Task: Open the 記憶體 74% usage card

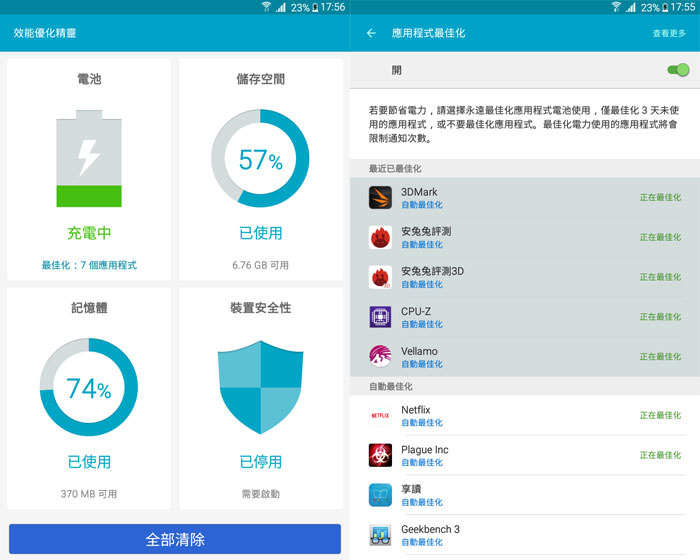Action: tap(89, 396)
